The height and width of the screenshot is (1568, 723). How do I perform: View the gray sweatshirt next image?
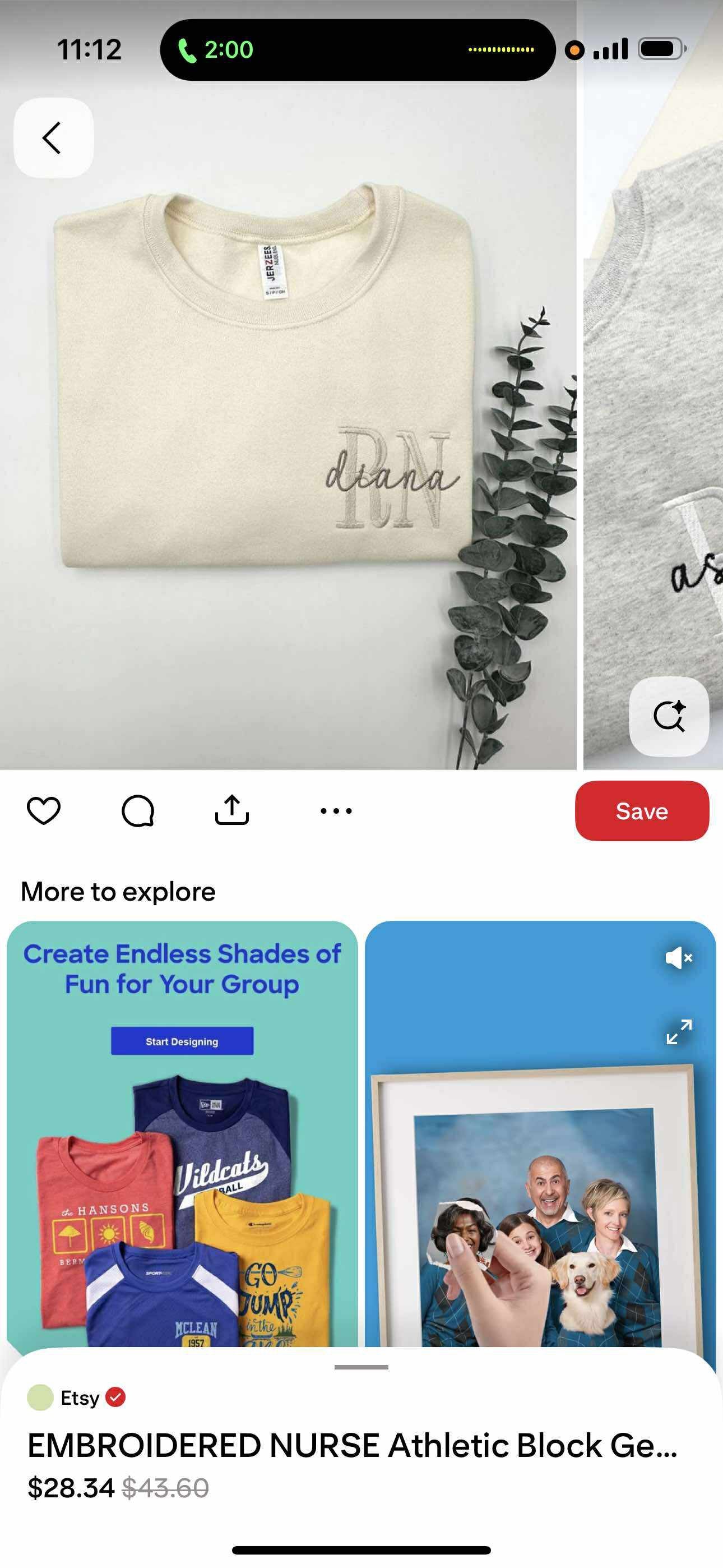(653, 385)
